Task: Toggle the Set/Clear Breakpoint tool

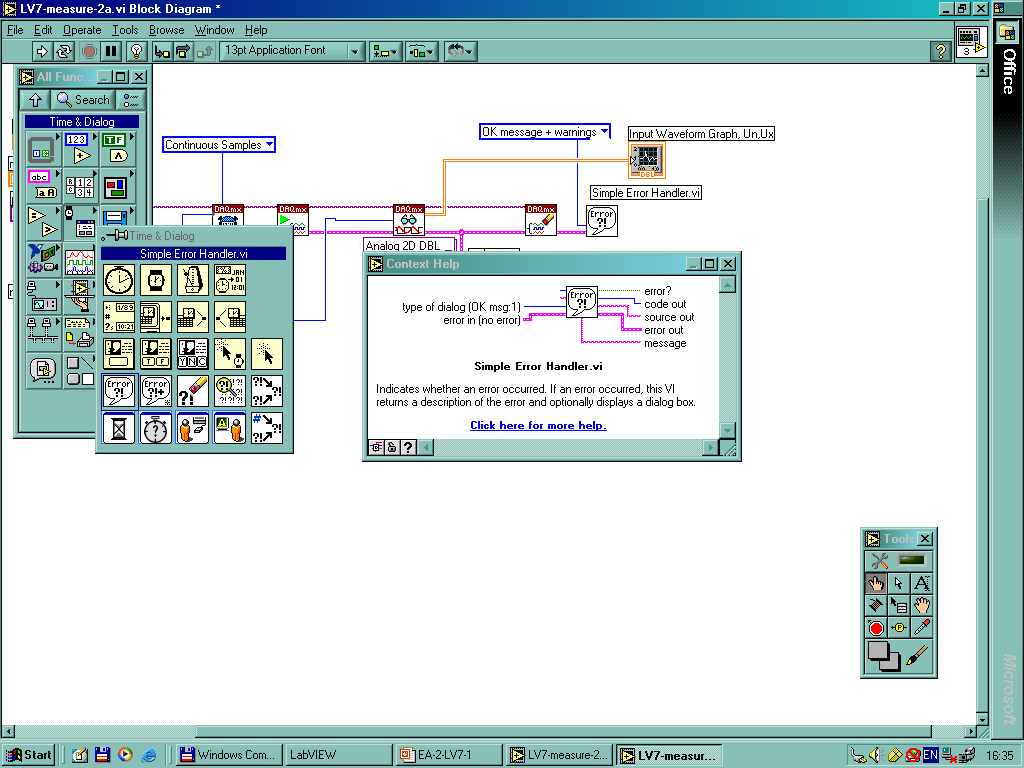Action: [876, 628]
